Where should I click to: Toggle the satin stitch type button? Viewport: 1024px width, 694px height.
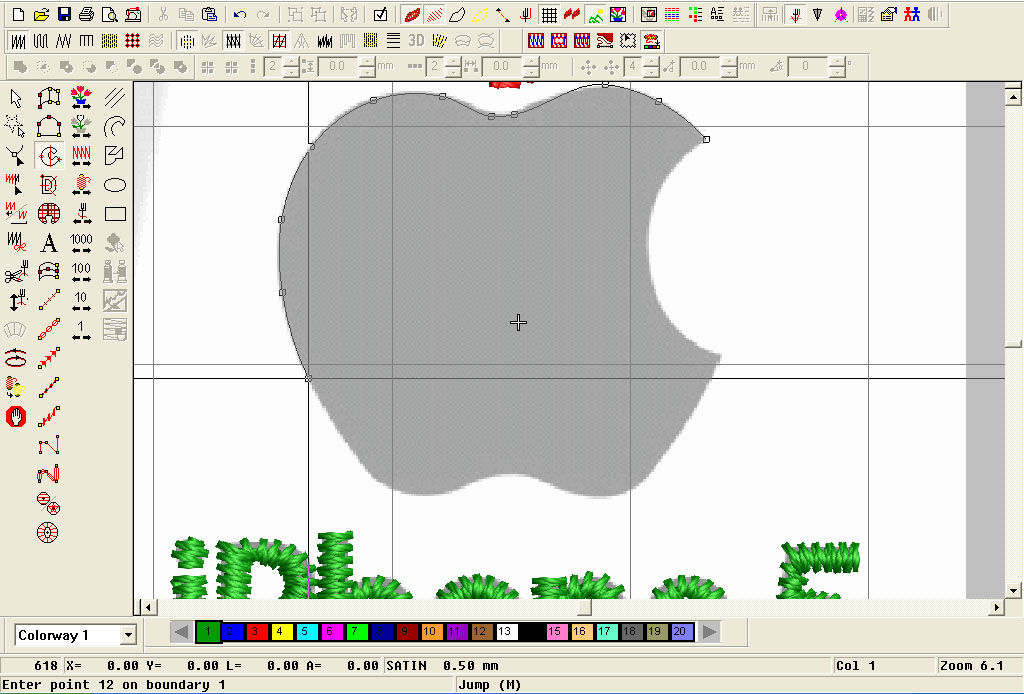coord(18,41)
